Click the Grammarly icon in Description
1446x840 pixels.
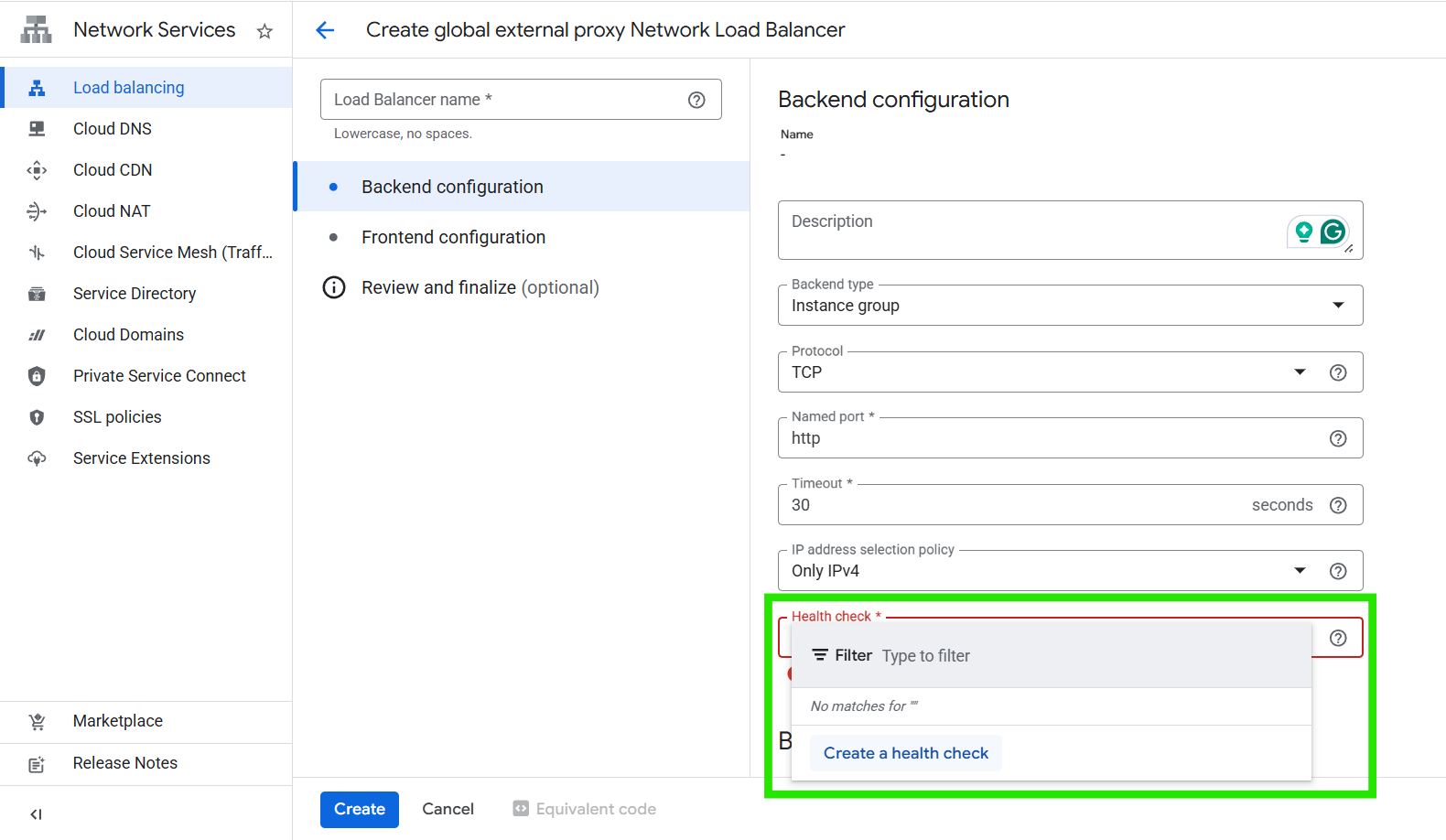(1333, 232)
